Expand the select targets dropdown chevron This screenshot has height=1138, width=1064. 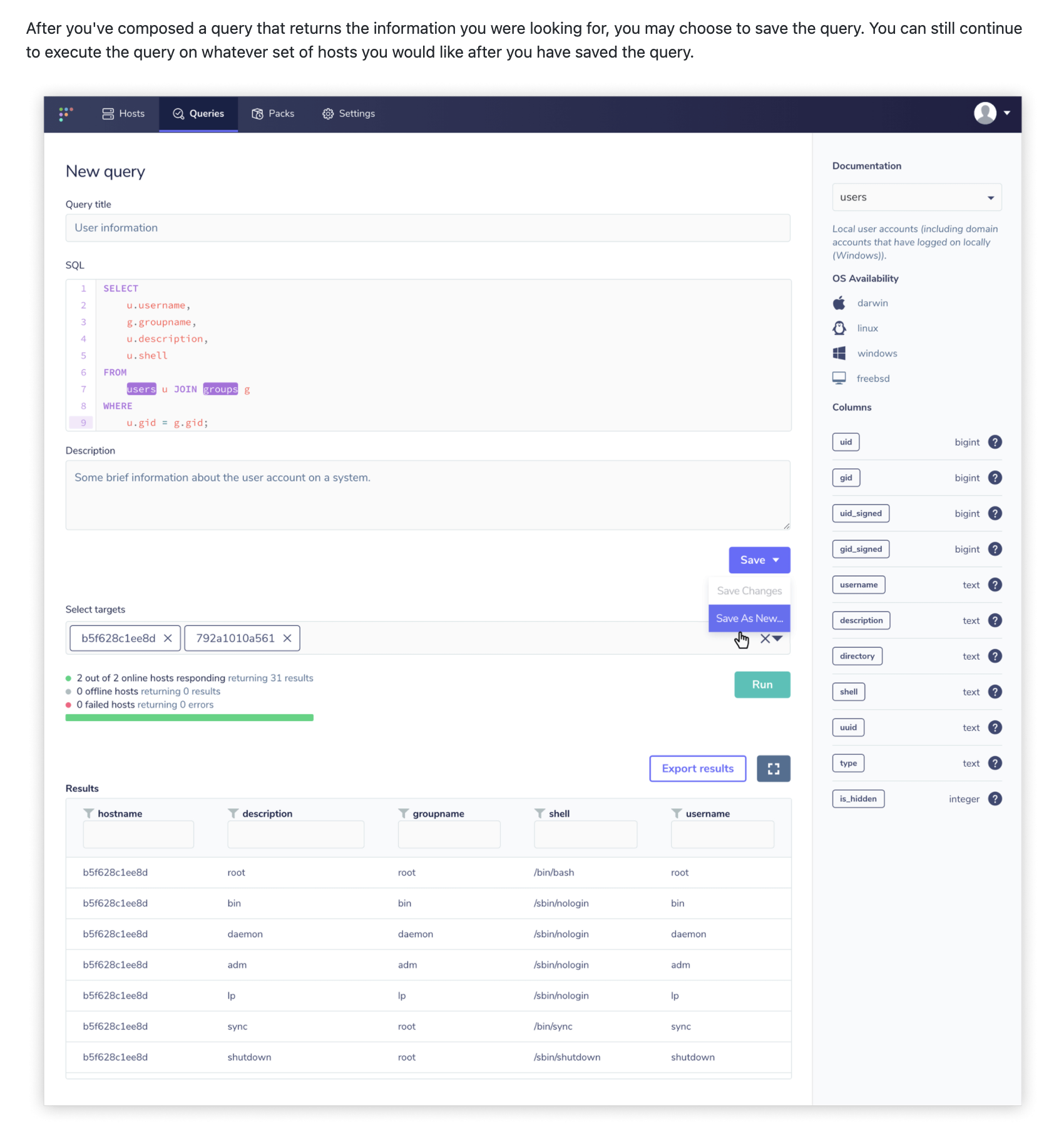[778, 639]
